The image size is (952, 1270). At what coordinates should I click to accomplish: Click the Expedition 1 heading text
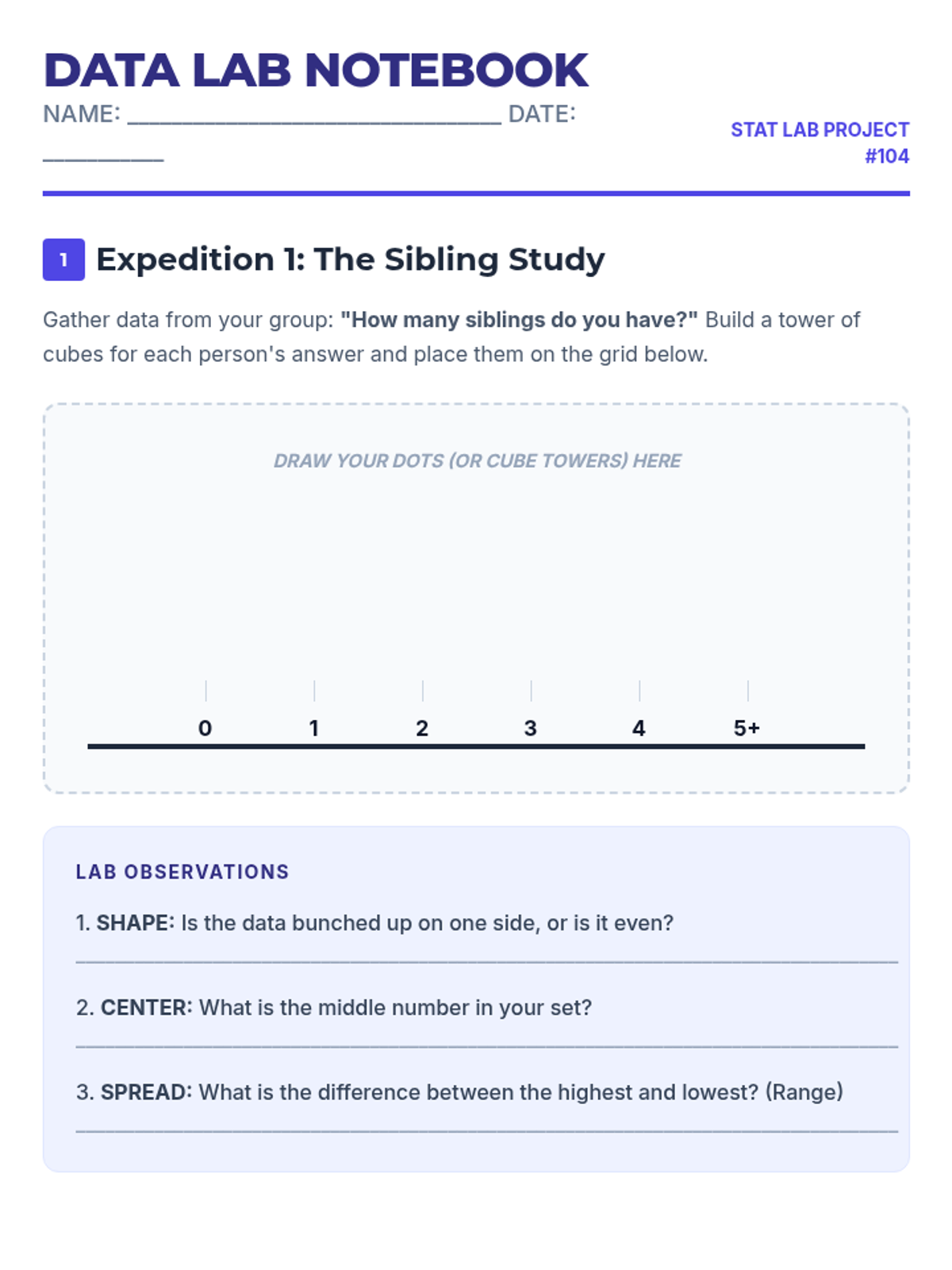tap(350, 260)
